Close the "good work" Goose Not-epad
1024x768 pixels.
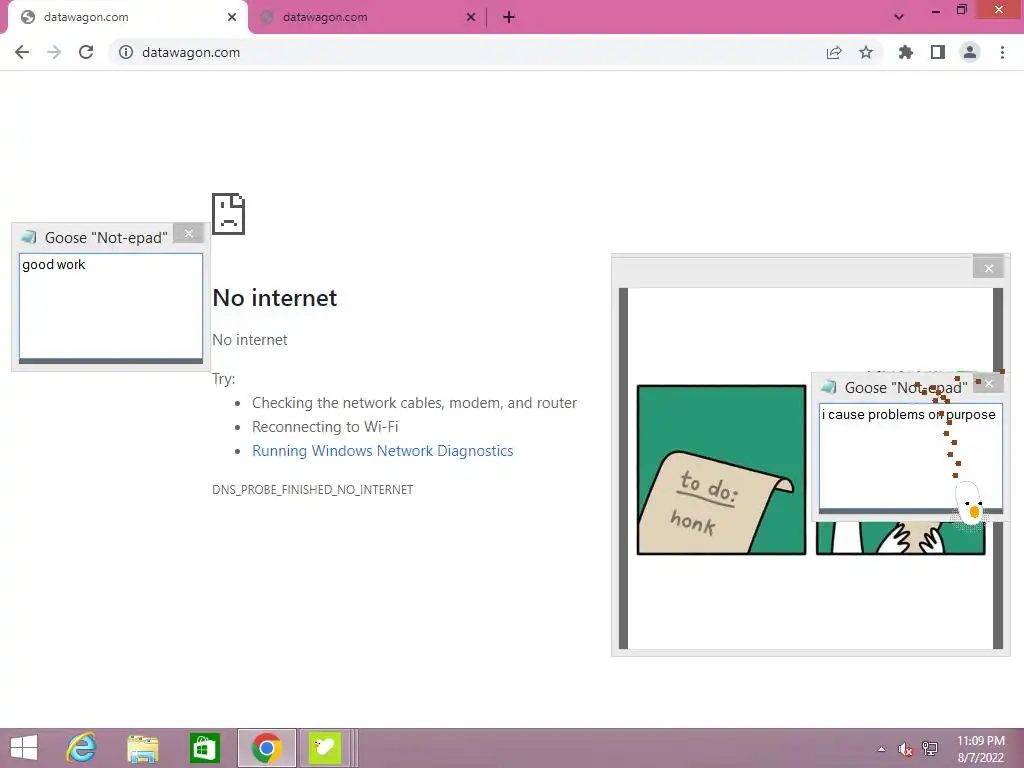189,233
